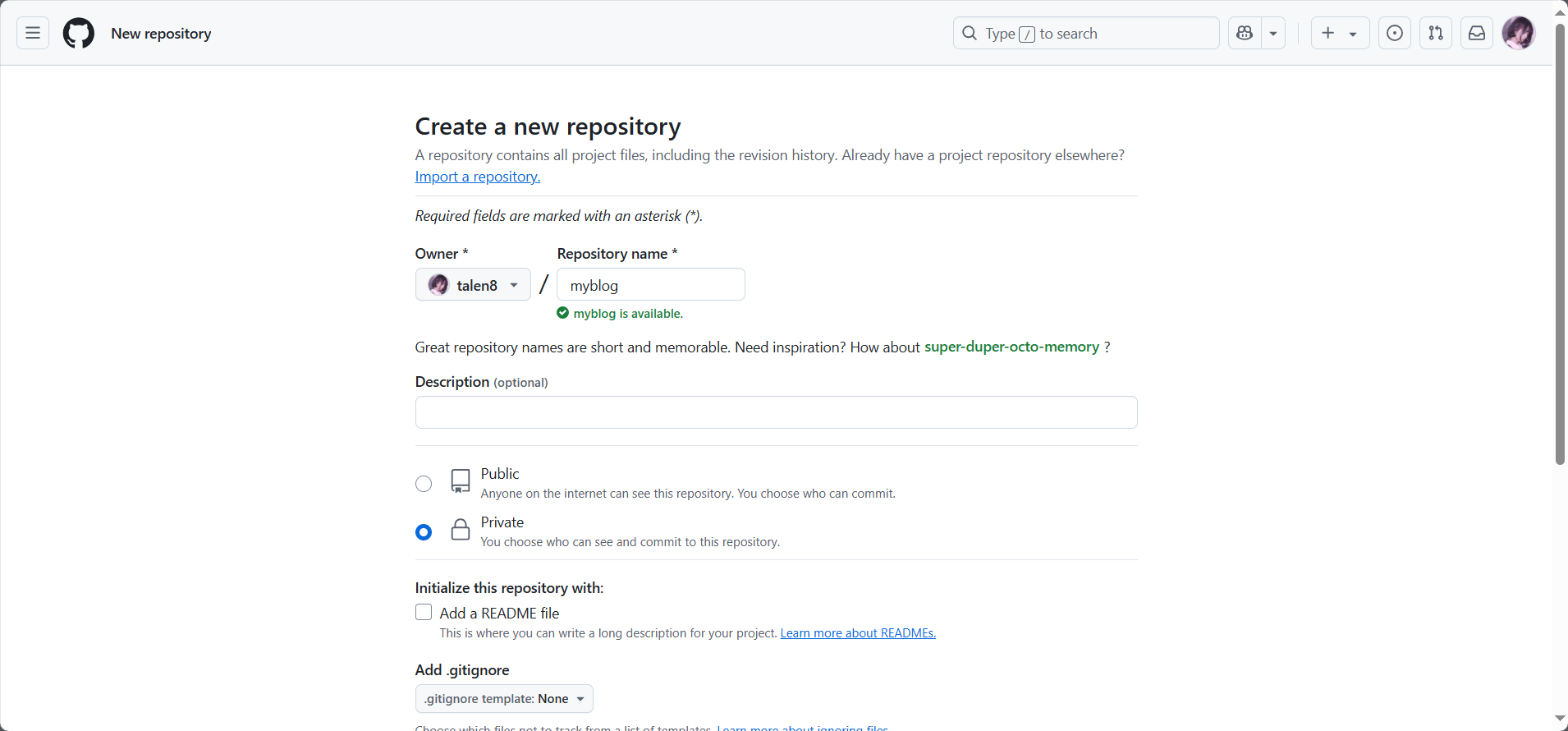Click the page vertical scrollbar
Screen dimensions: 1568x731
(1560, 246)
